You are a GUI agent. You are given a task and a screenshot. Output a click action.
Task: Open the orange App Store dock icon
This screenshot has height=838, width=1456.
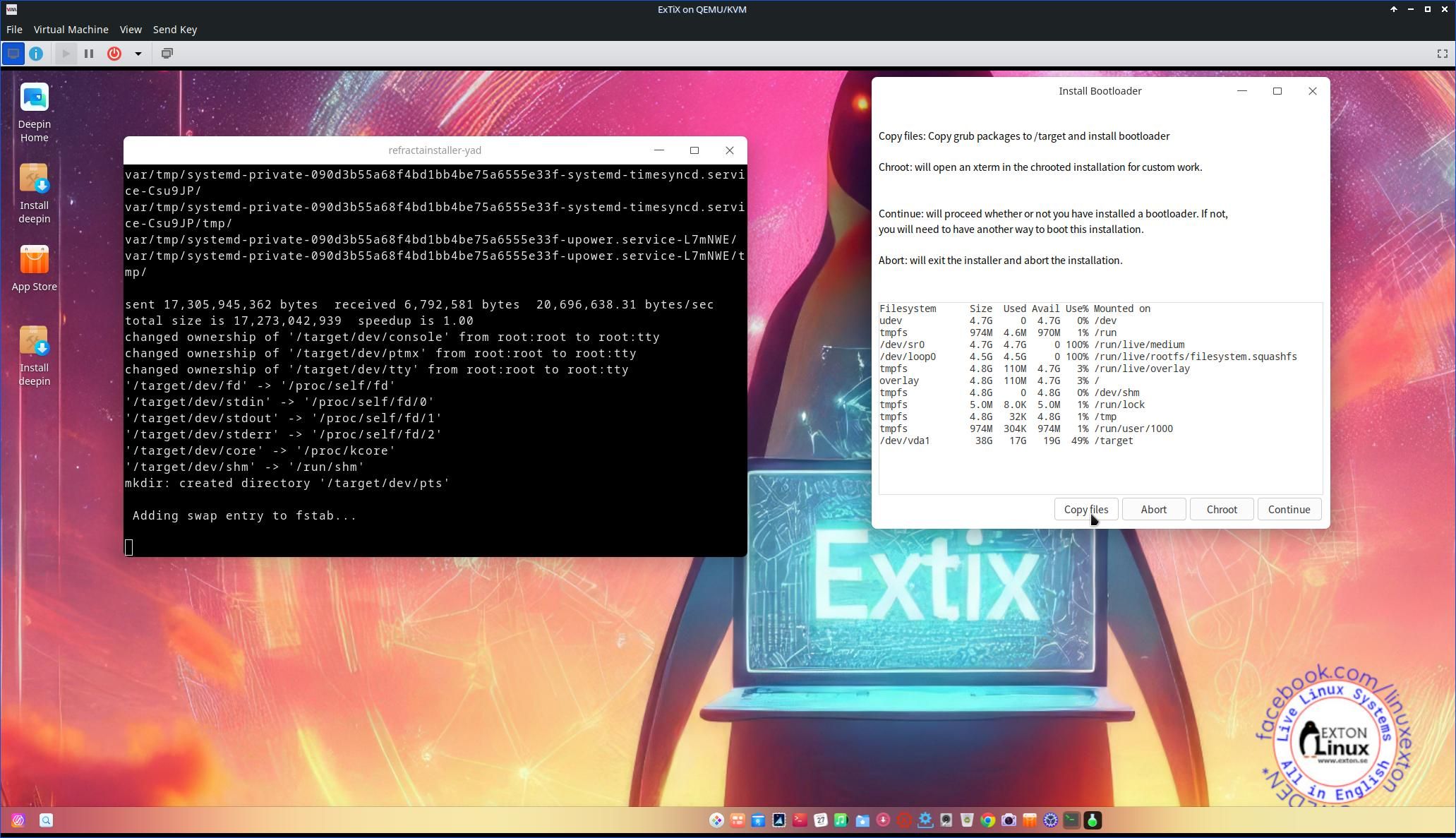(x=1030, y=820)
